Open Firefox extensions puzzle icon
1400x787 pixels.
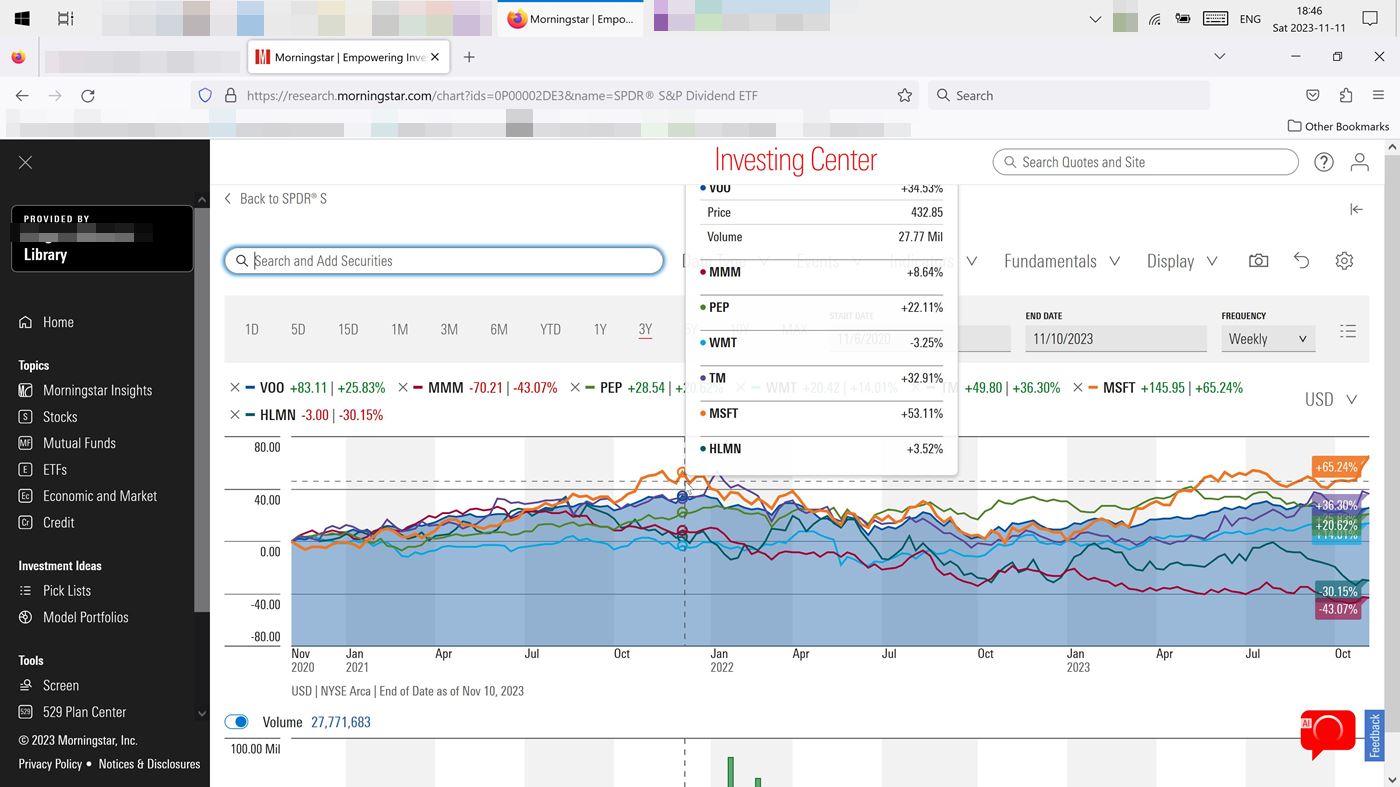1346,96
